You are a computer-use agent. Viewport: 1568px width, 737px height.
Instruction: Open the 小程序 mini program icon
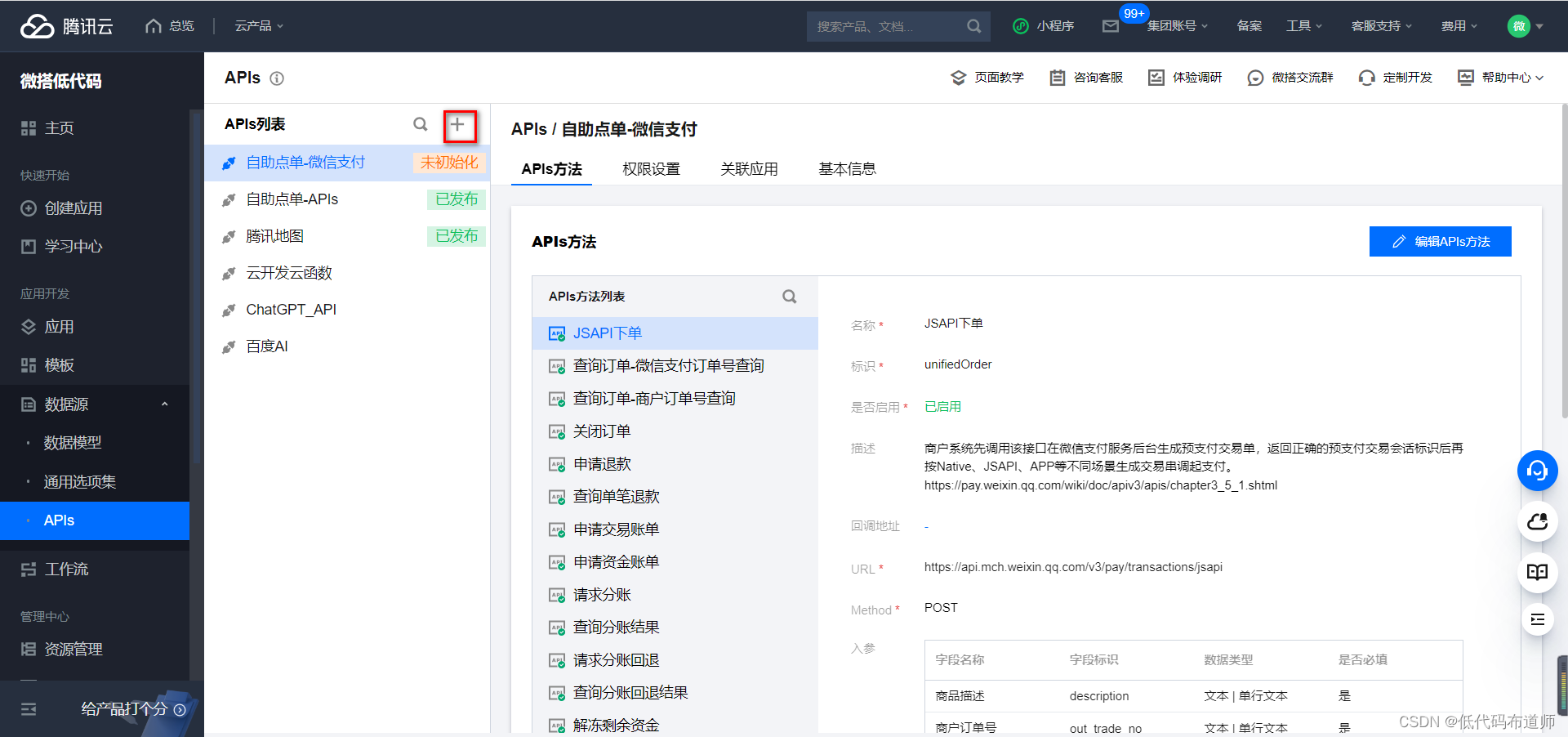click(x=1020, y=26)
